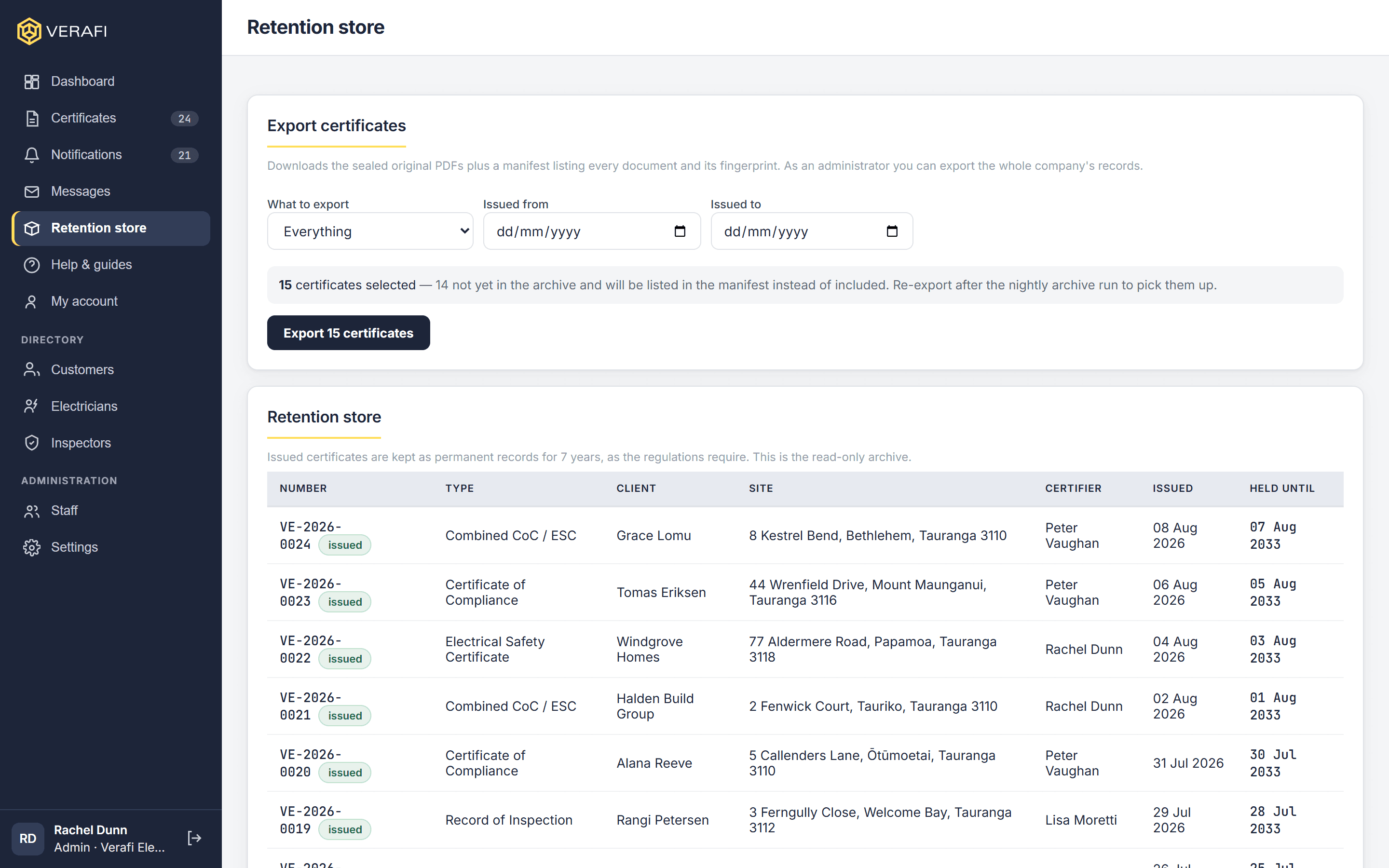Open Help & guides page

111,265
